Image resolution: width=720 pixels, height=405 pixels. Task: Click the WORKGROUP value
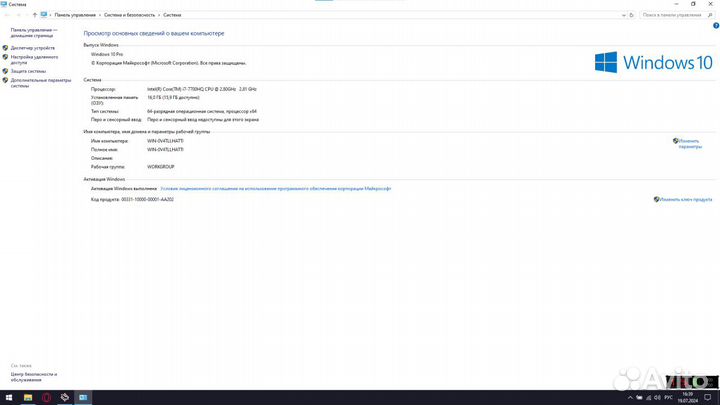click(161, 167)
